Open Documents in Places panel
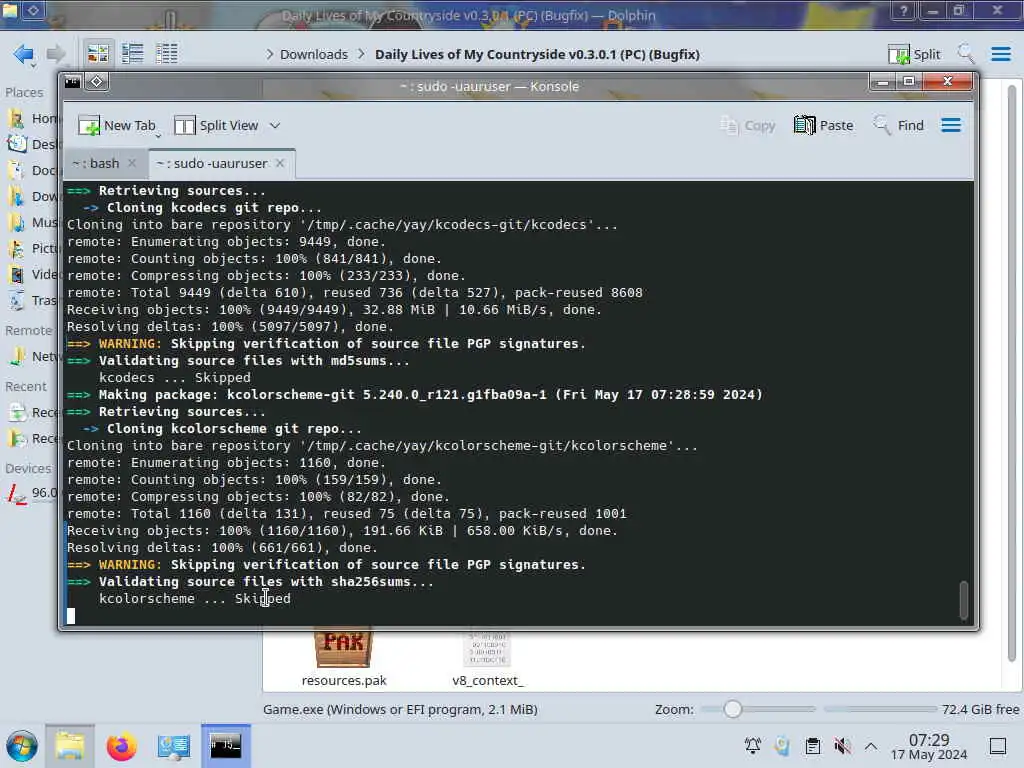Image resolution: width=1024 pixels, height=768 pixels. [x=31, y=170]
